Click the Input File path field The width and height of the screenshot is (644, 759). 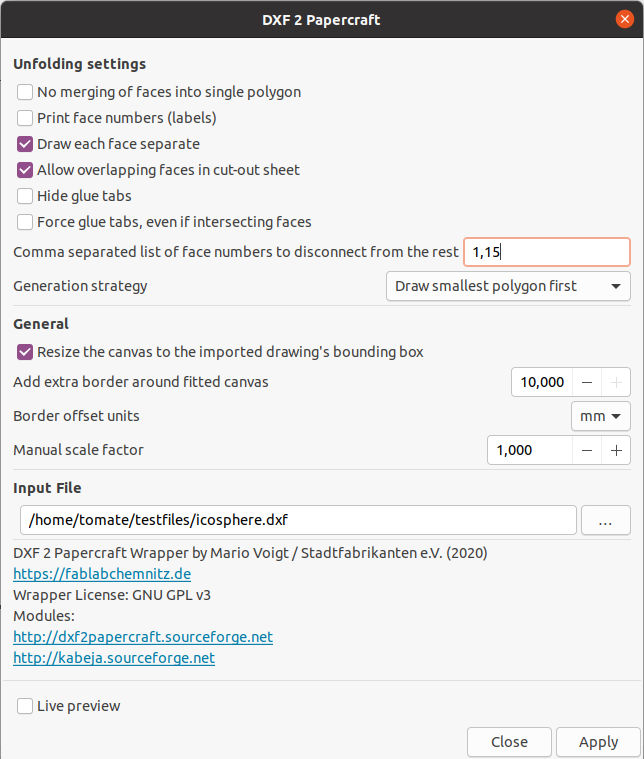(298, 520)
